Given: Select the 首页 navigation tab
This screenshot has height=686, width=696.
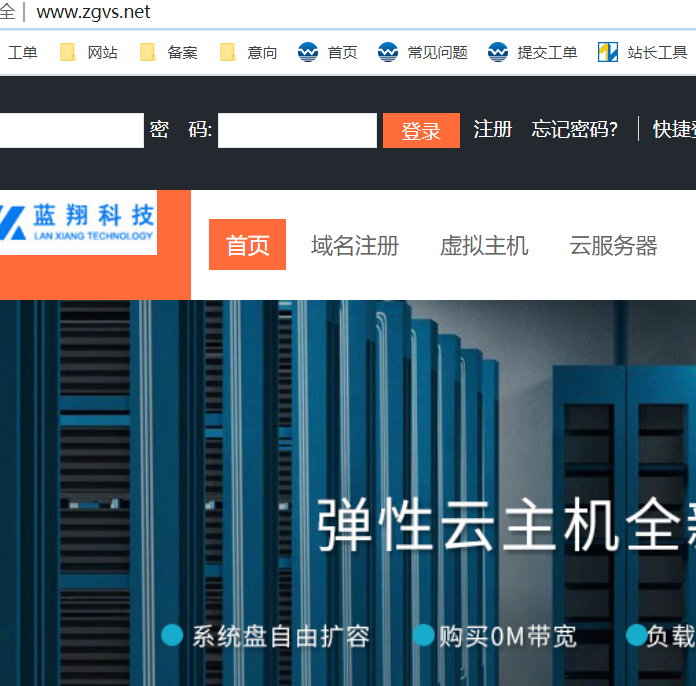Looking at the screenshot, I should tap(248, 245).
